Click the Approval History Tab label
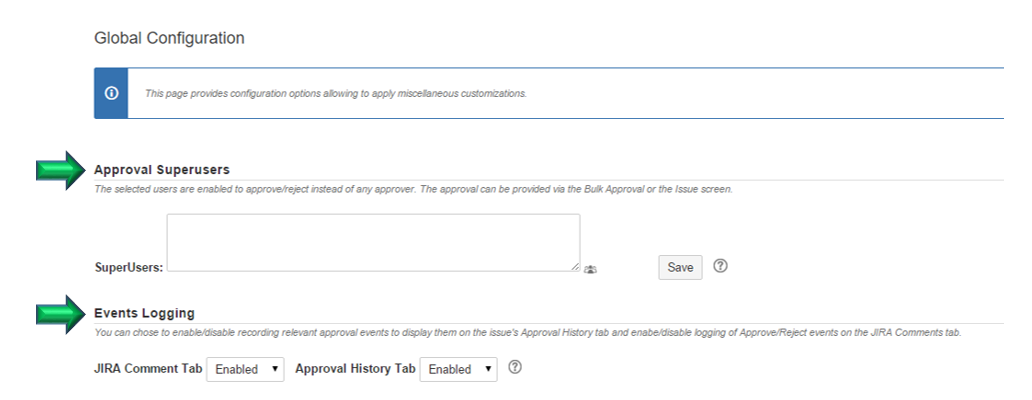Viewport: 1032px width, 400px height. coord(355,368)
